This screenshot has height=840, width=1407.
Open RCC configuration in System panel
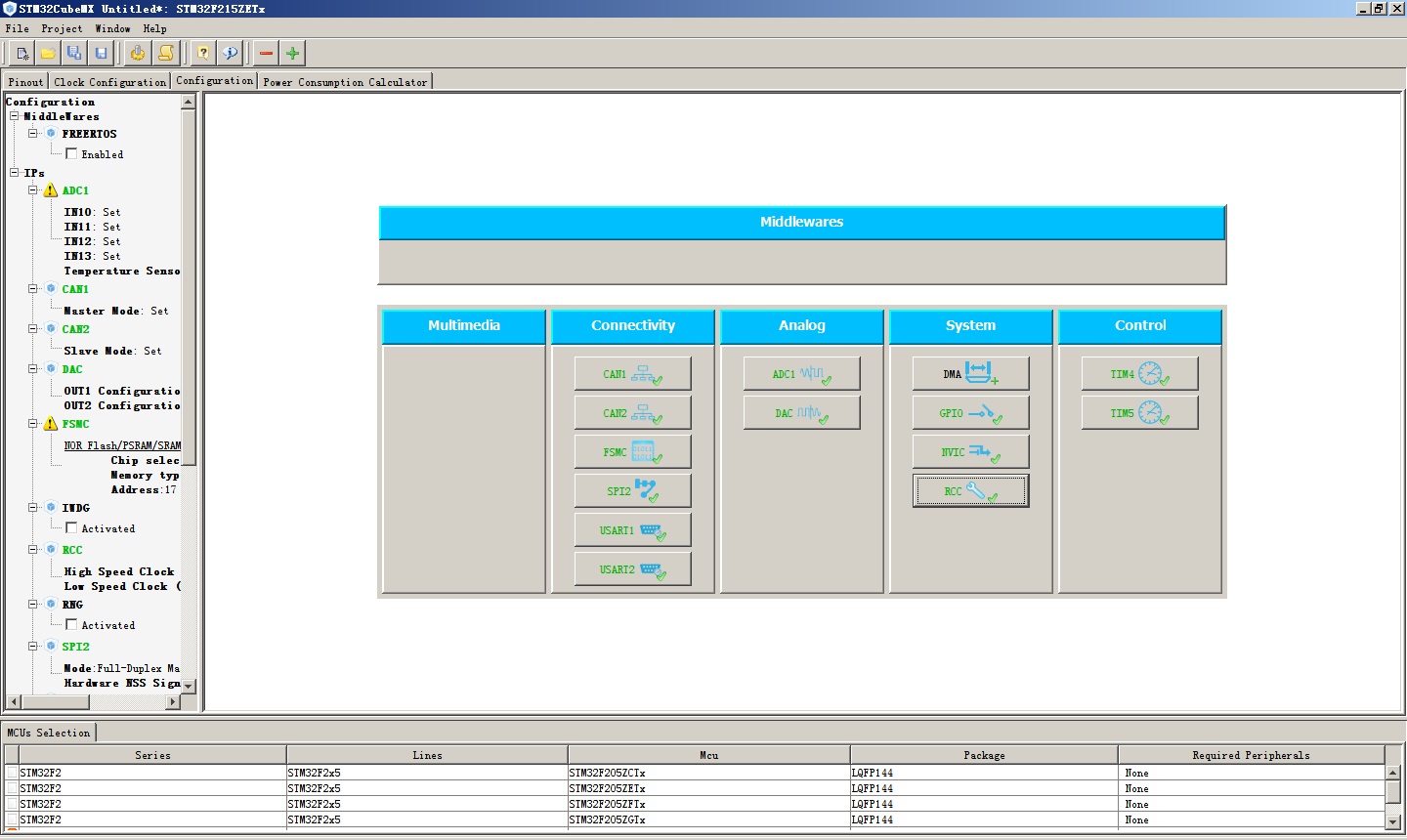click(970, 491)
